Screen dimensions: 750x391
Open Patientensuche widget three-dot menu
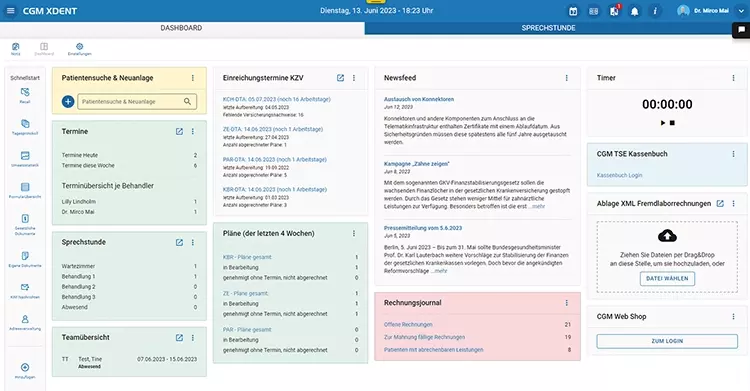[193, 78]
